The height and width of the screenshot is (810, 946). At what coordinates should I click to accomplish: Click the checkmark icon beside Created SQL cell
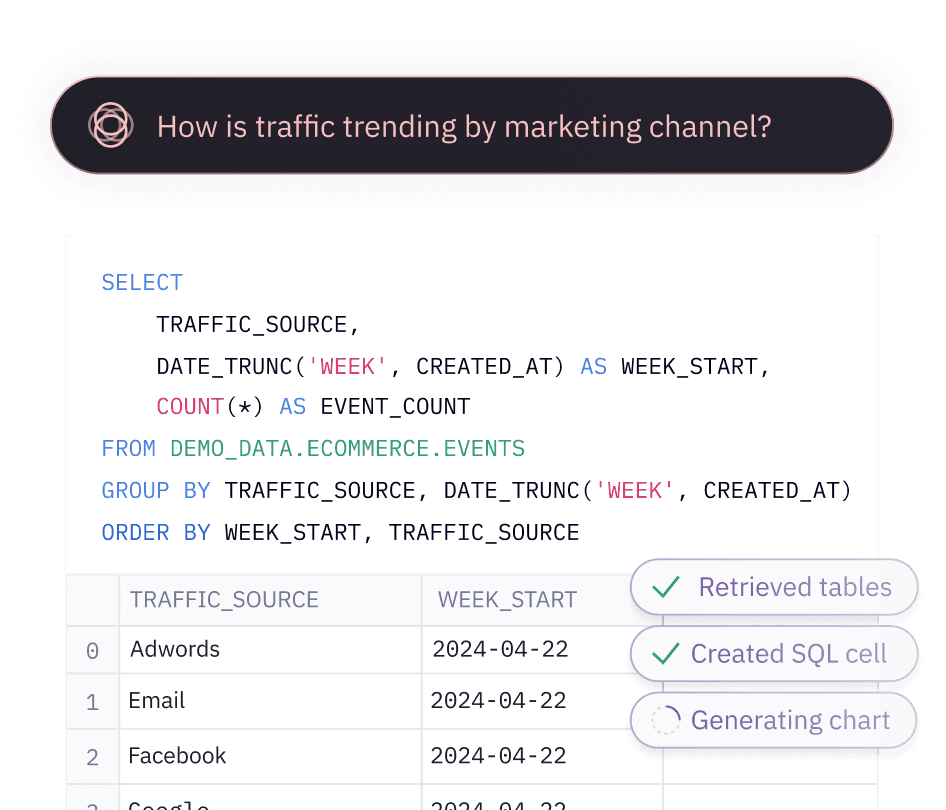tap(665, 654)
